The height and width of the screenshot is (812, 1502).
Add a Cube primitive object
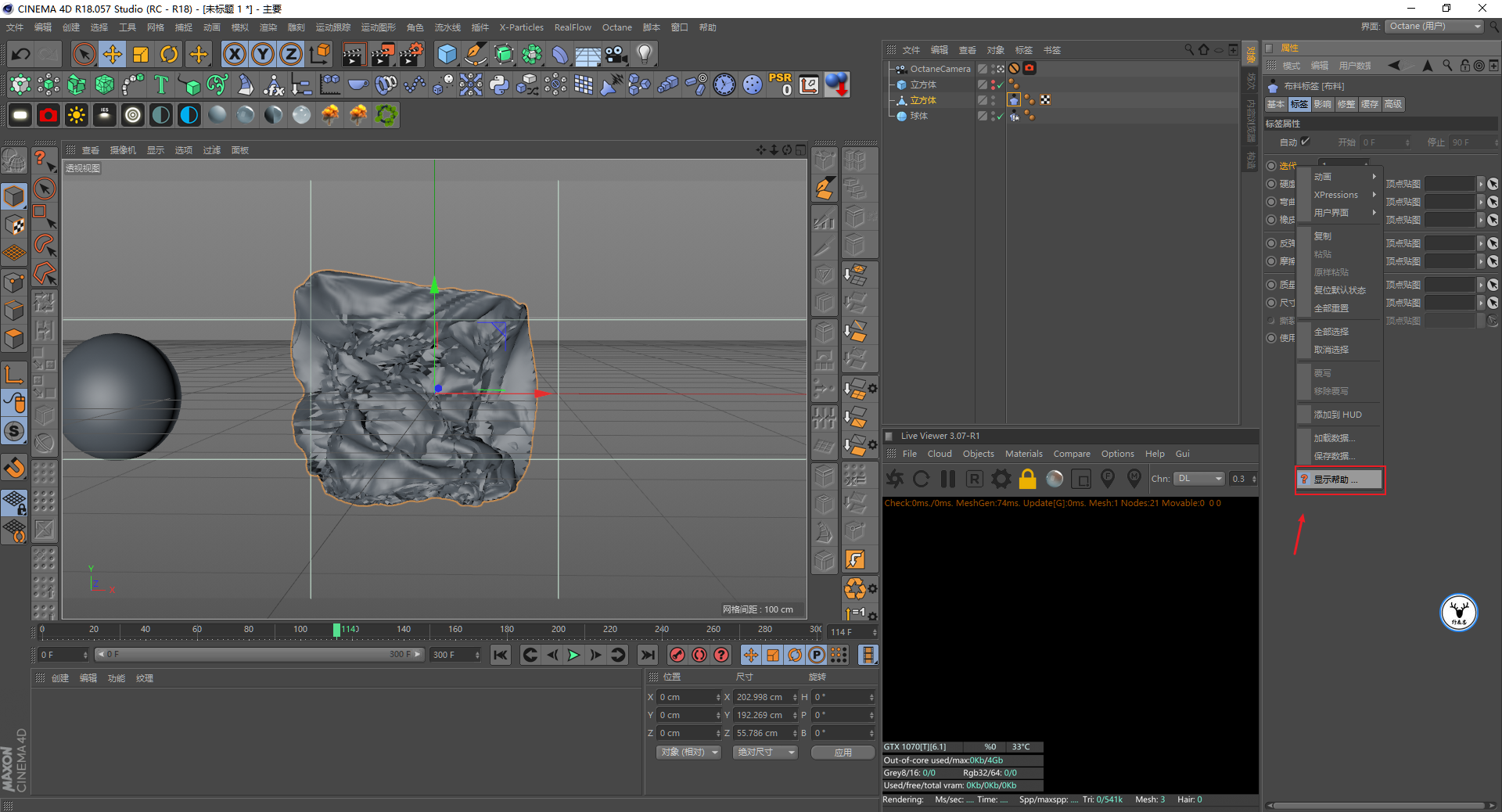447,54
